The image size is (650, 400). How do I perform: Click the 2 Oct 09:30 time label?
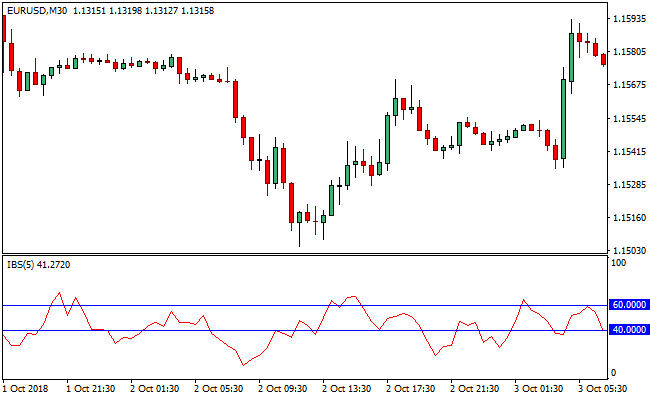283,389
